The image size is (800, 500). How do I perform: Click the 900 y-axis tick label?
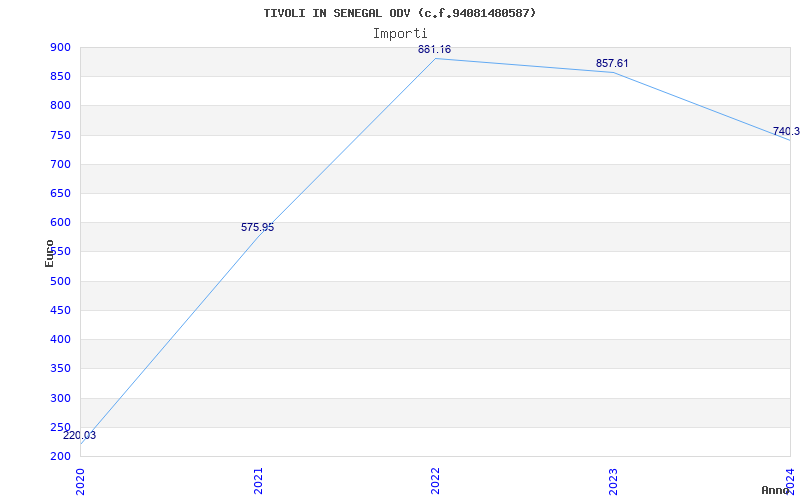click(x=60, y=47)
